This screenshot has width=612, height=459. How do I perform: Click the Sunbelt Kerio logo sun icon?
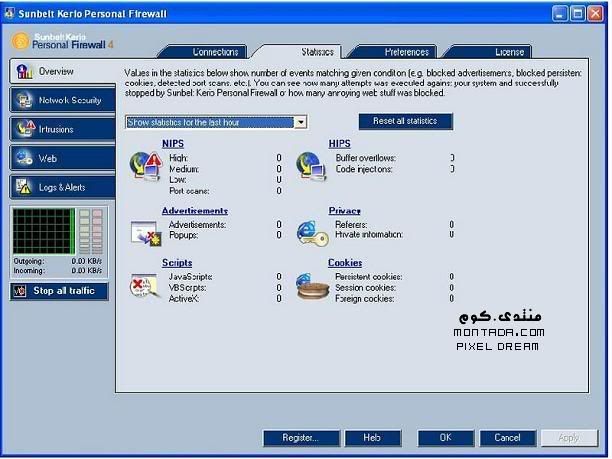click(20, 41)
